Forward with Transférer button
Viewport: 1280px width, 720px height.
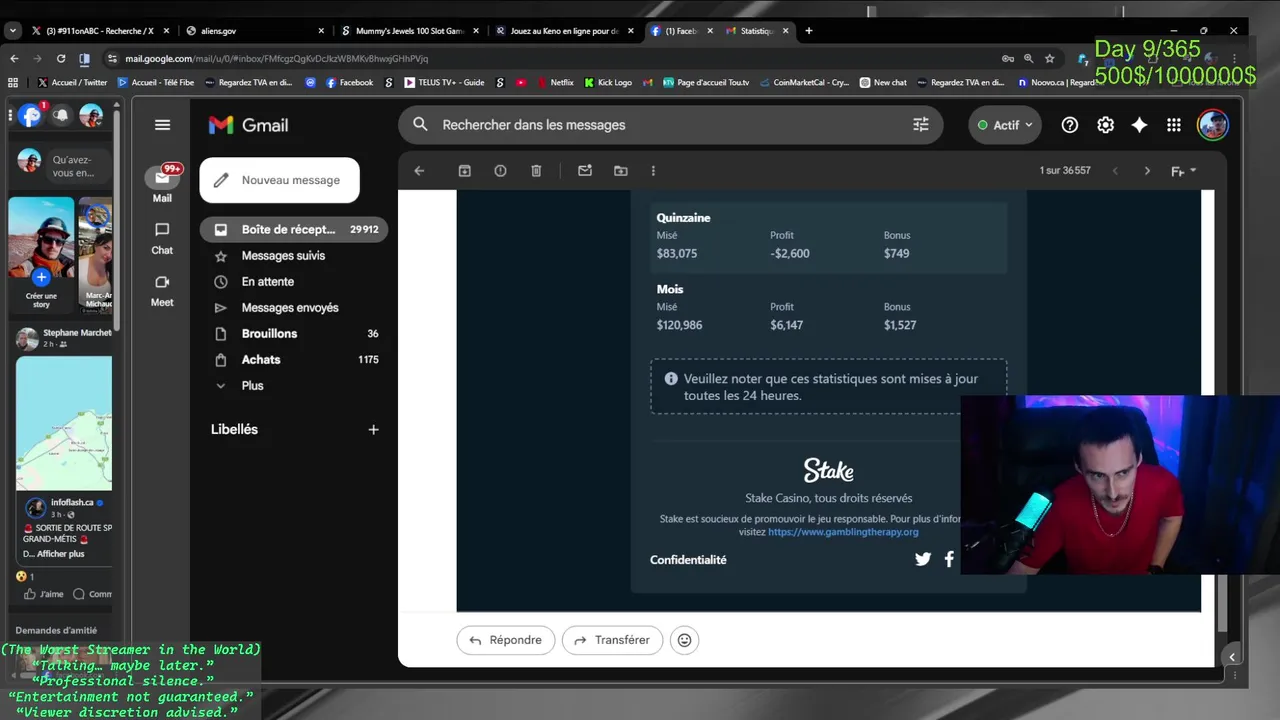612,640
